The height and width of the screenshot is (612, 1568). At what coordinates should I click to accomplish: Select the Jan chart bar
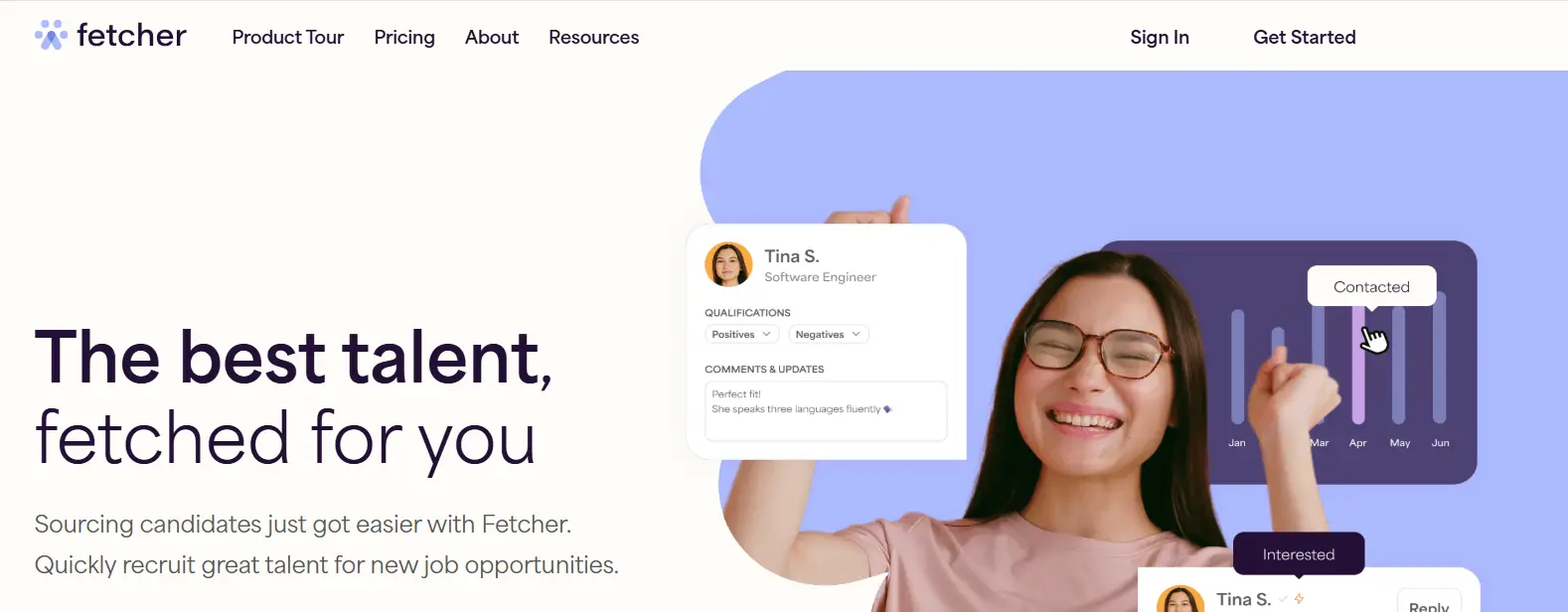pyautogui.click(x=1238, y=367)
